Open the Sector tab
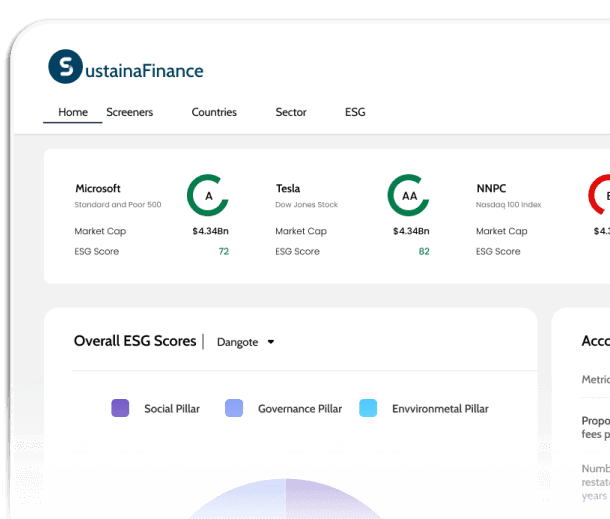610x519 pixels. [291, 112]
